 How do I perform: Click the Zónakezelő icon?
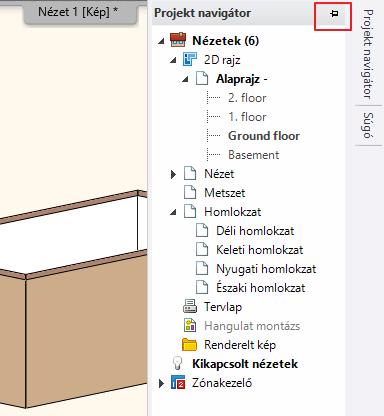(x=178, y=382)
